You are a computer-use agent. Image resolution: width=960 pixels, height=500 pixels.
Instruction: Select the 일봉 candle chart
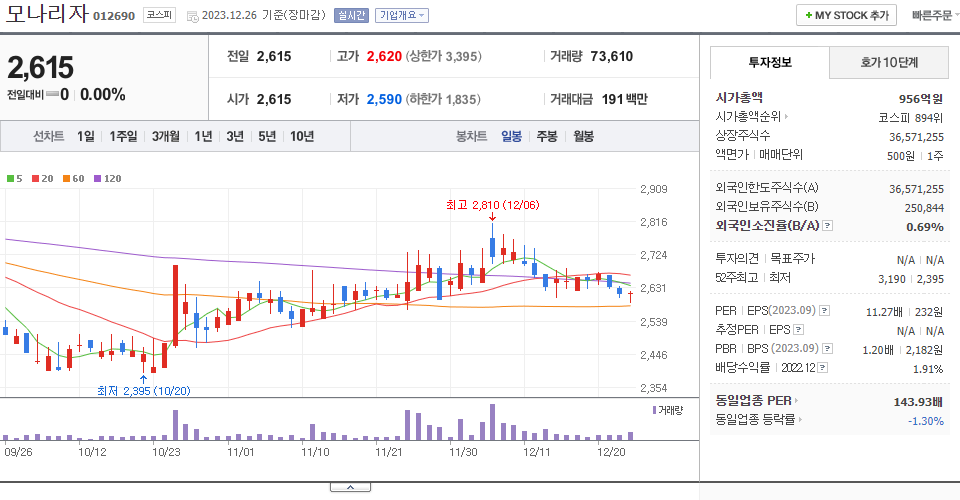[511, 136]
